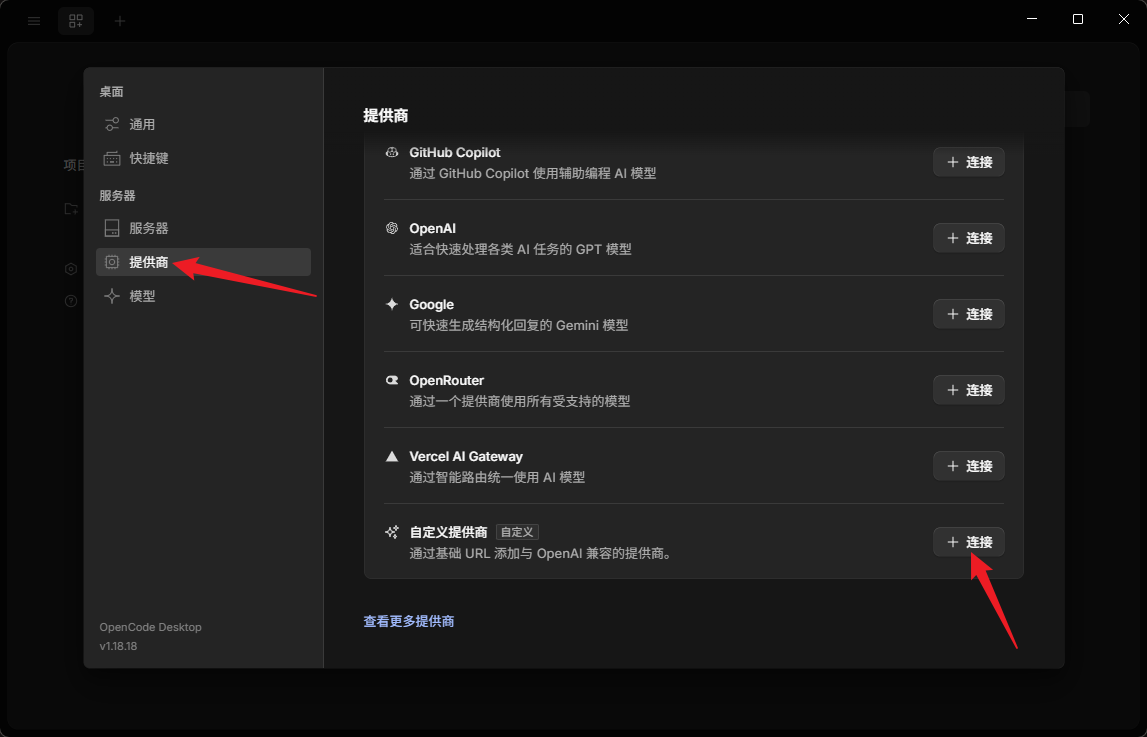Screen dimensions: 1147x737
Task: Click the 服务器 section header label
Action: [x=117, y=195]
